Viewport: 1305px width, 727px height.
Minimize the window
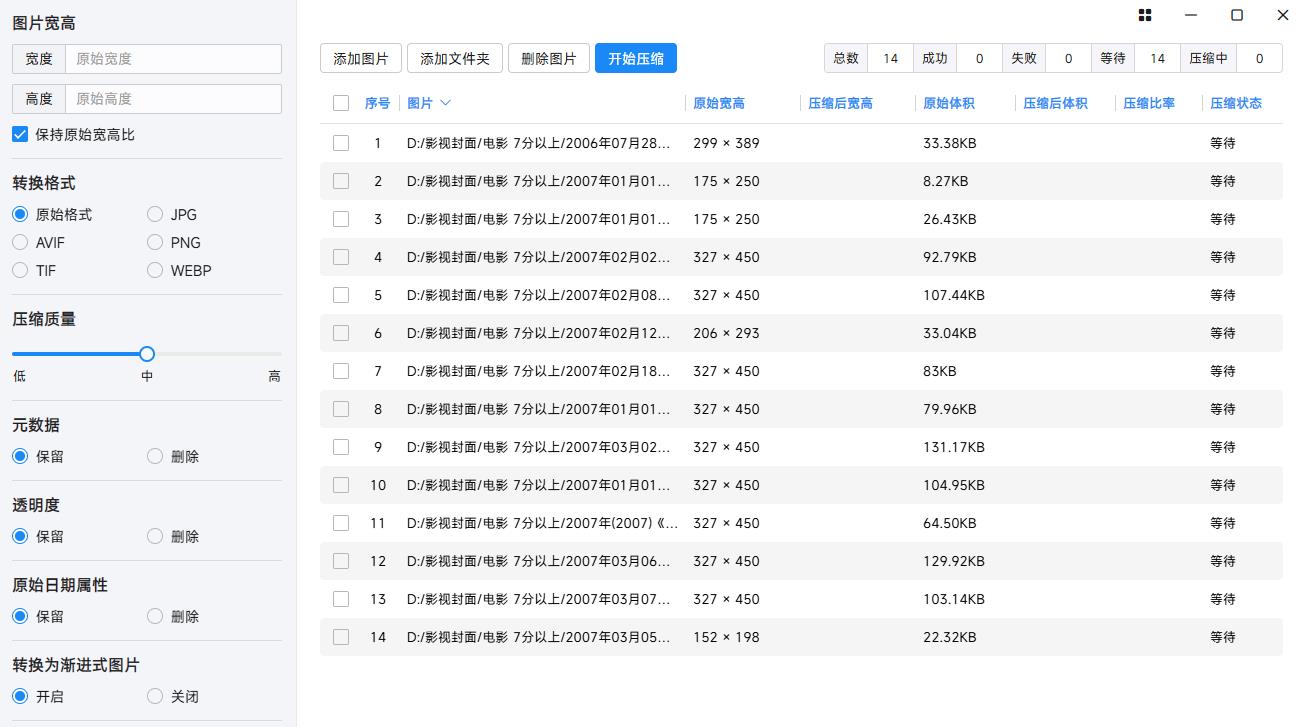[1191, 15]
